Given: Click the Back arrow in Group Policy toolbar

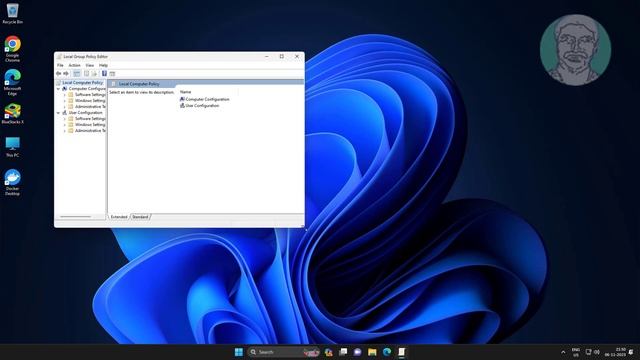Looking at the screenshot, I should click(x=58, y=73).
